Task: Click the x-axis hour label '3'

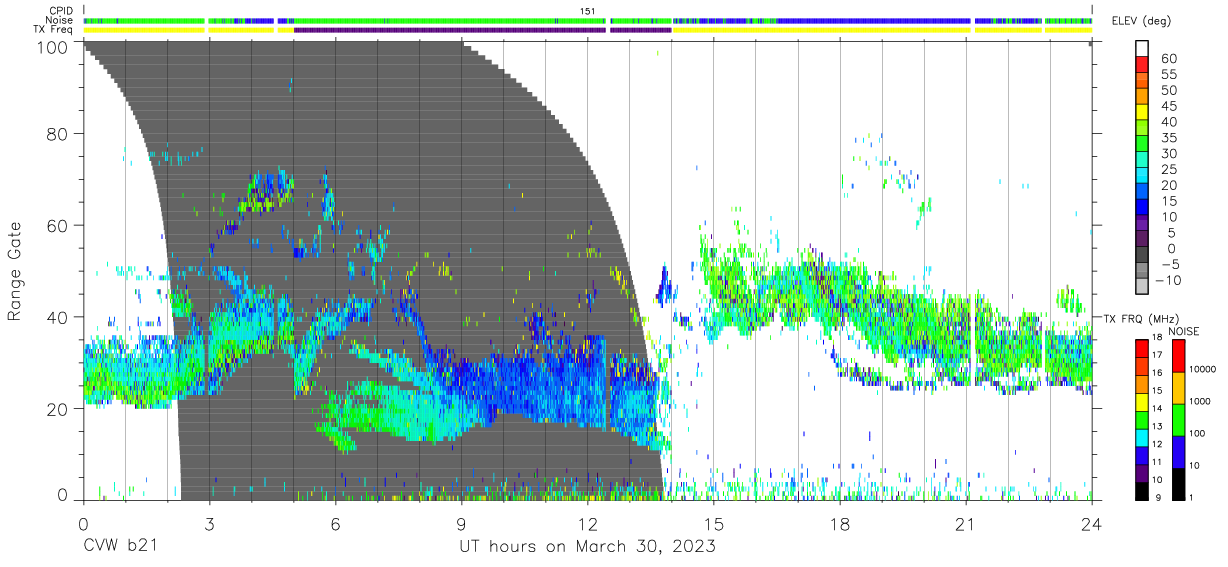Action: pos(209,522)
